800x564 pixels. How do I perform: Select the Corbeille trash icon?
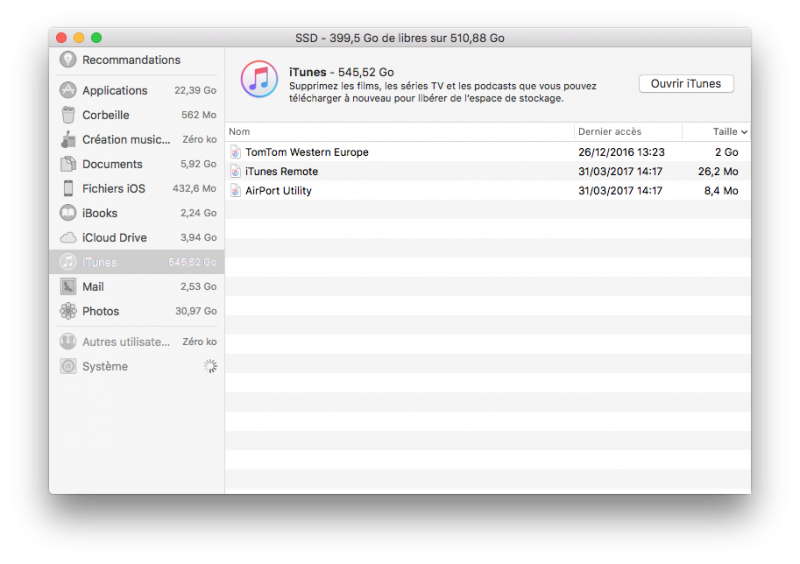pos(68,115)
